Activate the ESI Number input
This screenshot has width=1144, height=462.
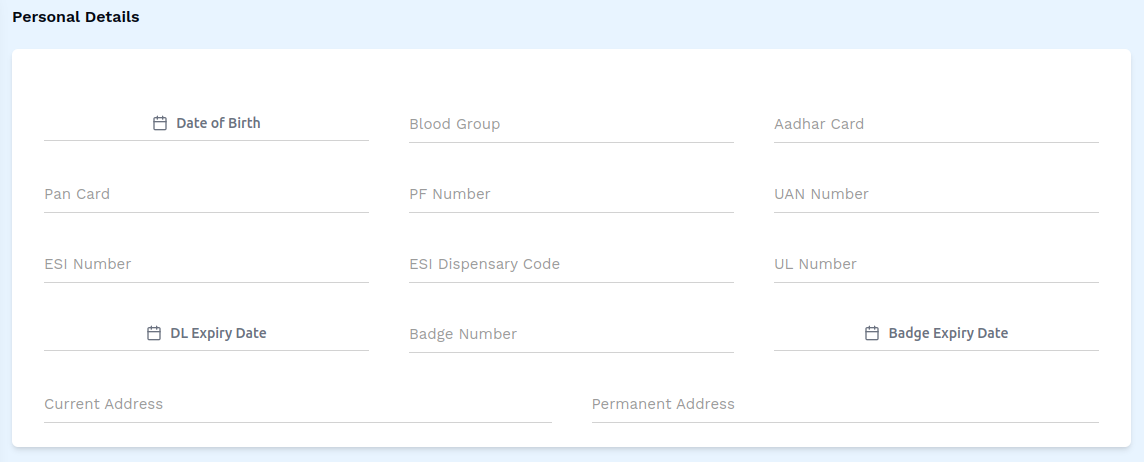point(206,265)
